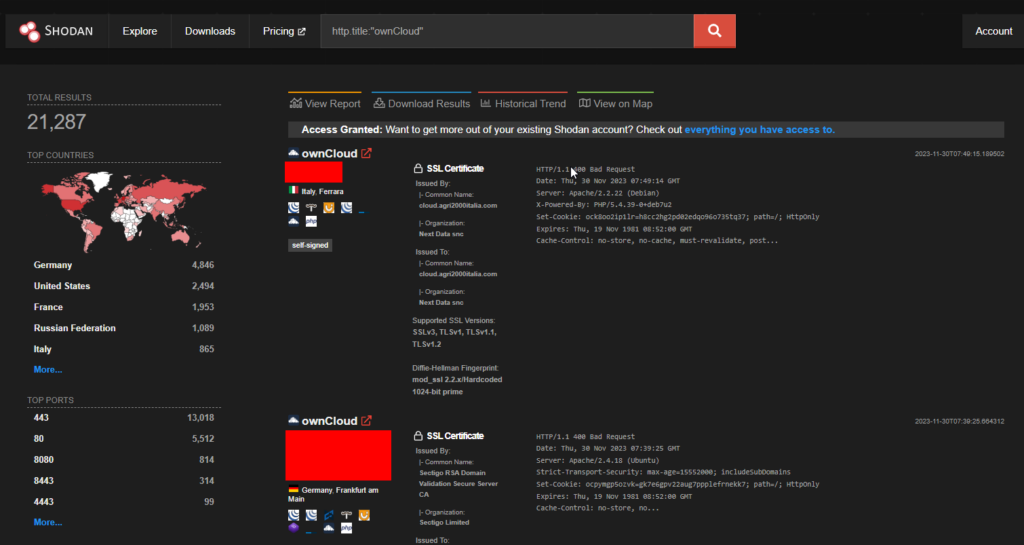Click the Italian flag icon

point(294,190)
